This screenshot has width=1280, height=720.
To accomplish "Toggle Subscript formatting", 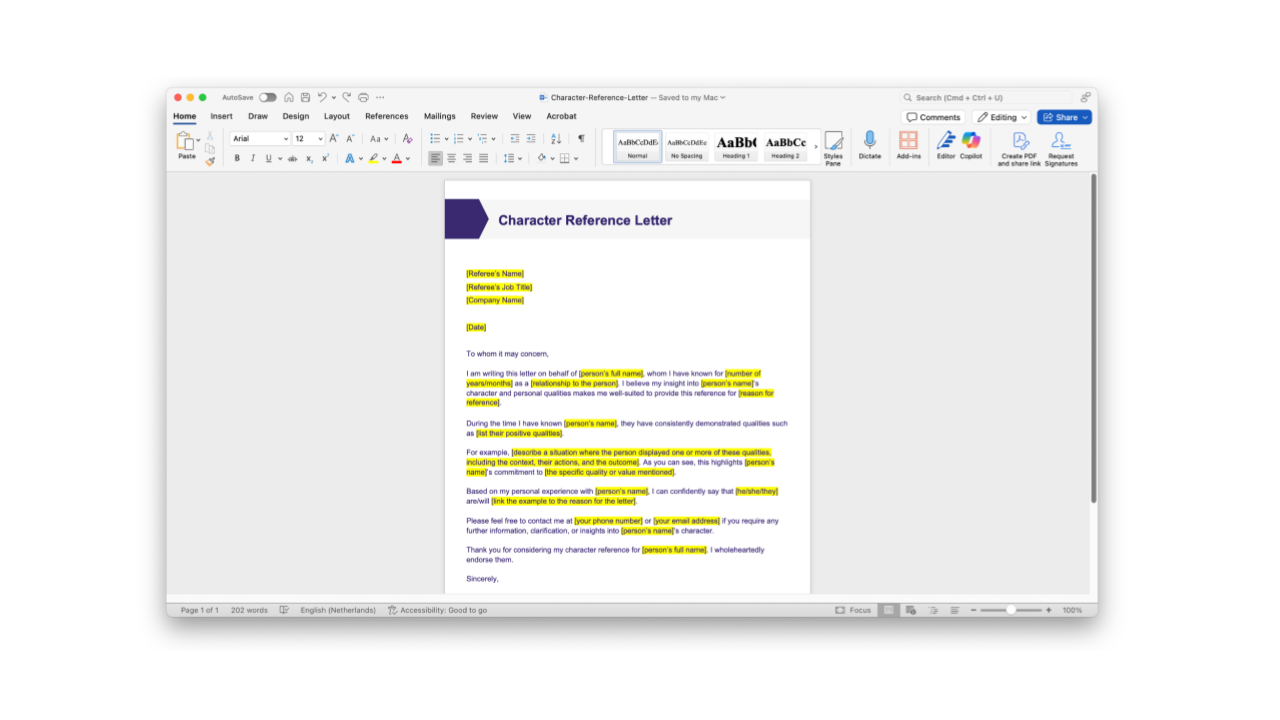I will (309, 158).
